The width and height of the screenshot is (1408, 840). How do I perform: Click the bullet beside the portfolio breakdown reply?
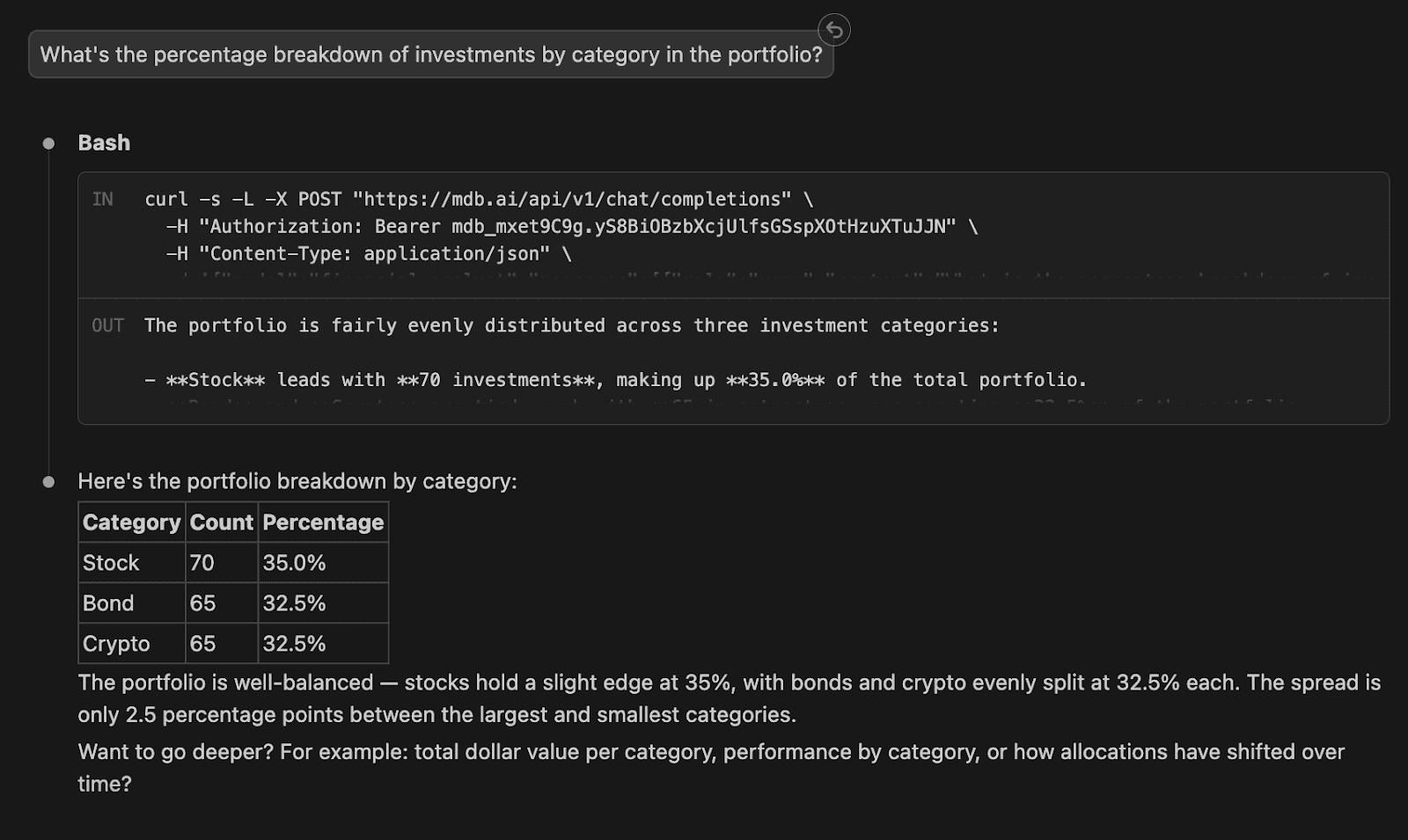[x=49, y=482]
